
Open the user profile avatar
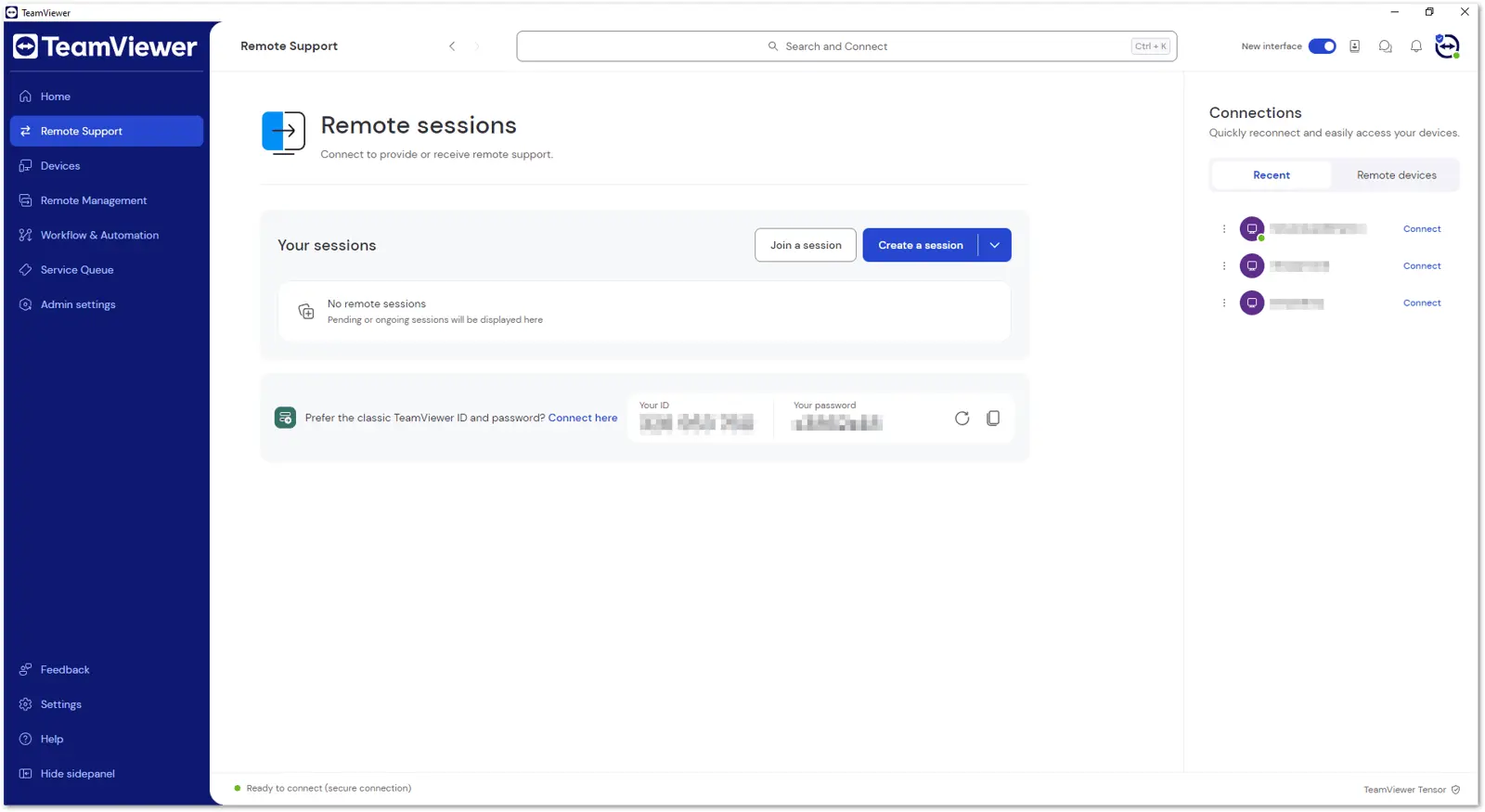pos(1448,45)
